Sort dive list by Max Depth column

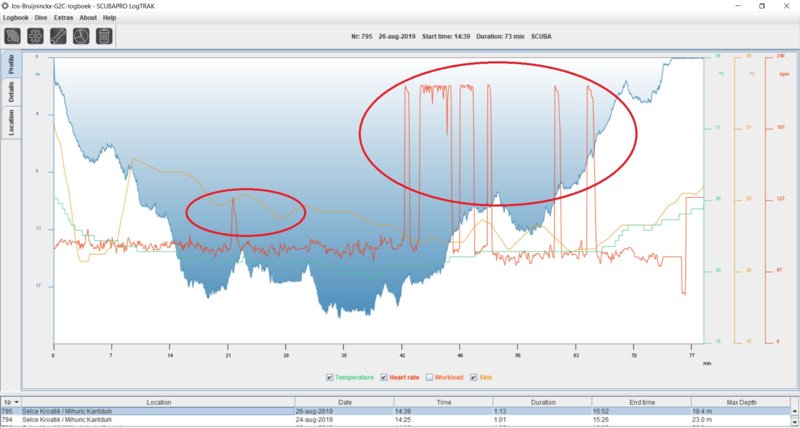coord(743,400)
